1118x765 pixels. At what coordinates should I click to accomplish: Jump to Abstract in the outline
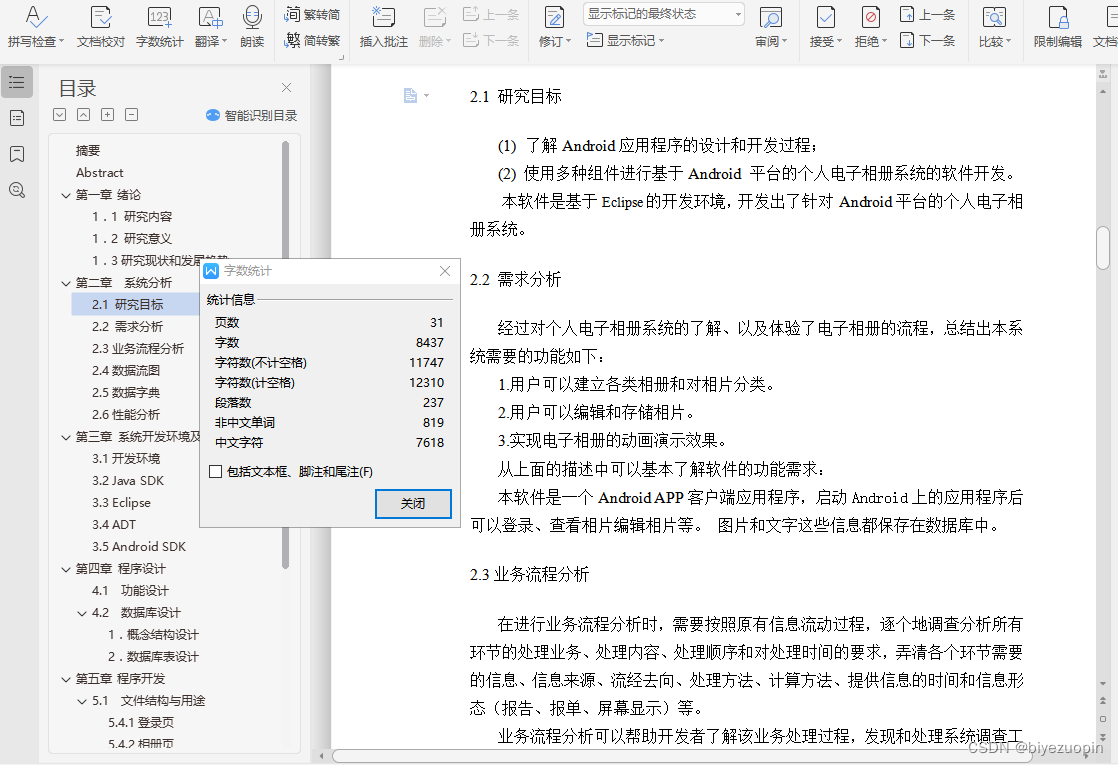click(x=100, y=173)
